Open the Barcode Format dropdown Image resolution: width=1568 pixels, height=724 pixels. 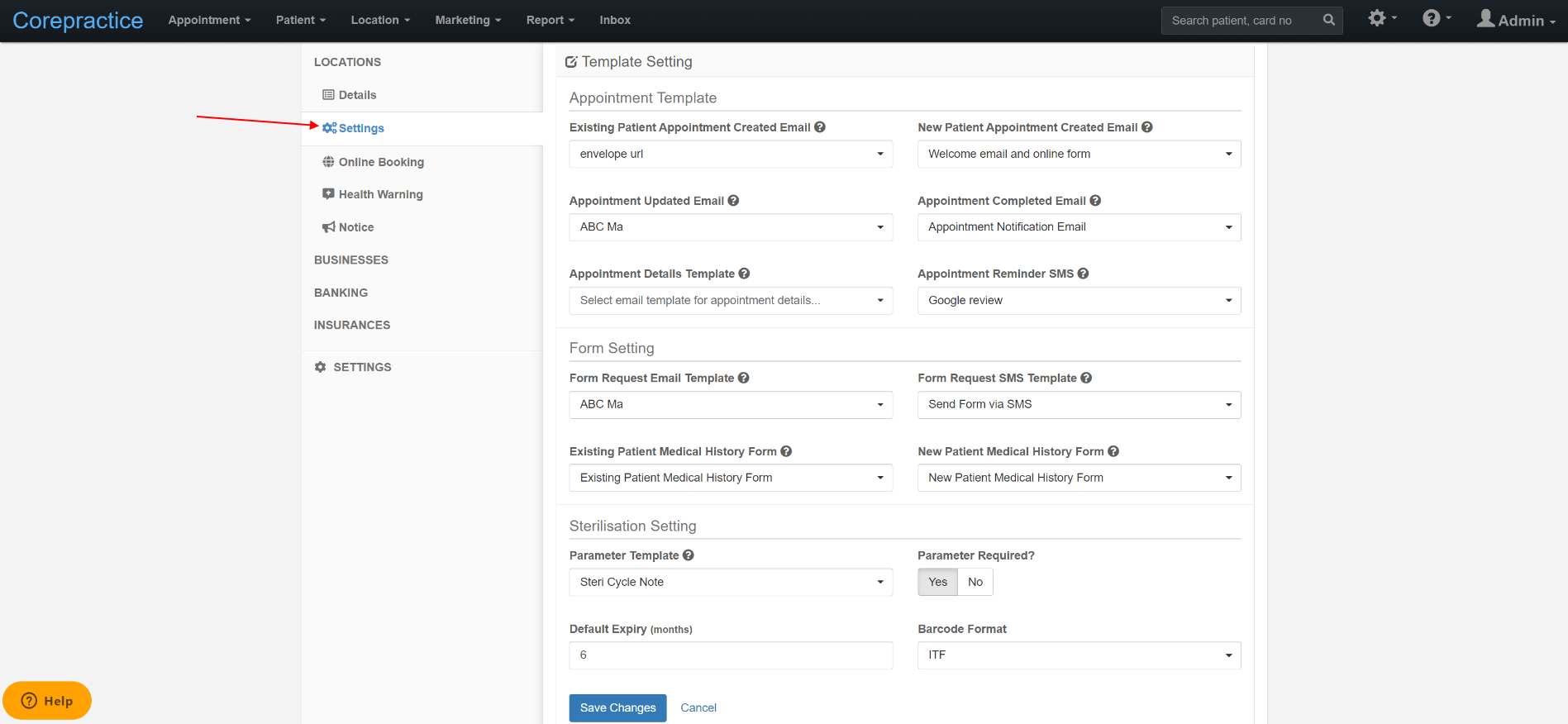coord(1079,655)
